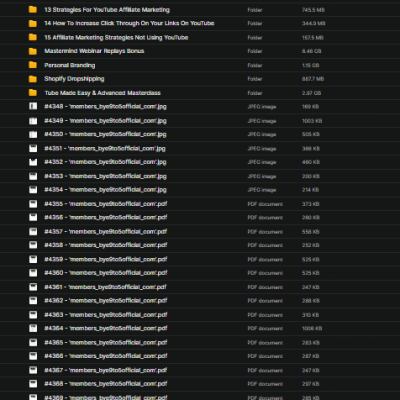Click PDF file icon of #4360
This screenshot has width=400, height=400.
click(x=33, y=273)
